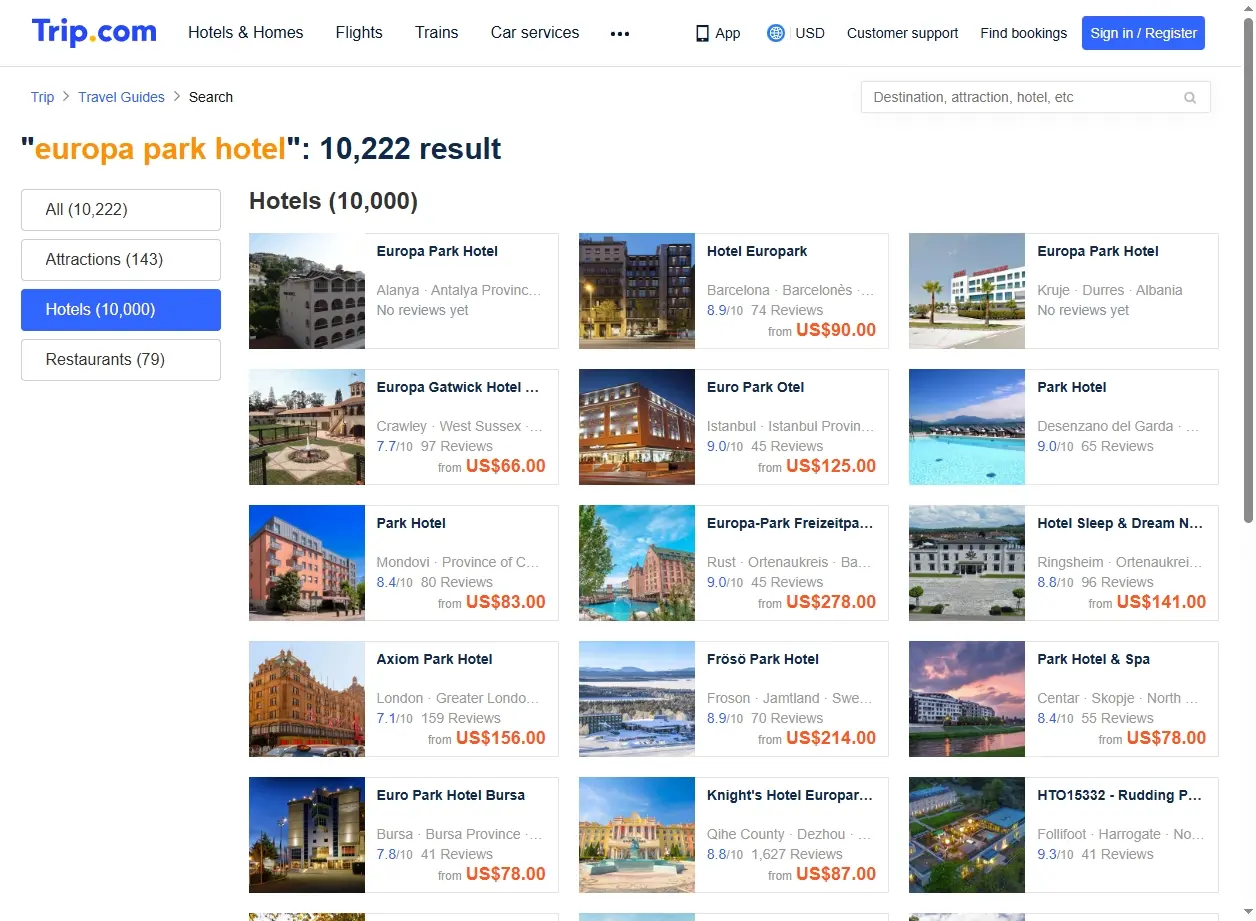
Task: Select Restaurants (79) filter tab
Action: click(121, 360)
